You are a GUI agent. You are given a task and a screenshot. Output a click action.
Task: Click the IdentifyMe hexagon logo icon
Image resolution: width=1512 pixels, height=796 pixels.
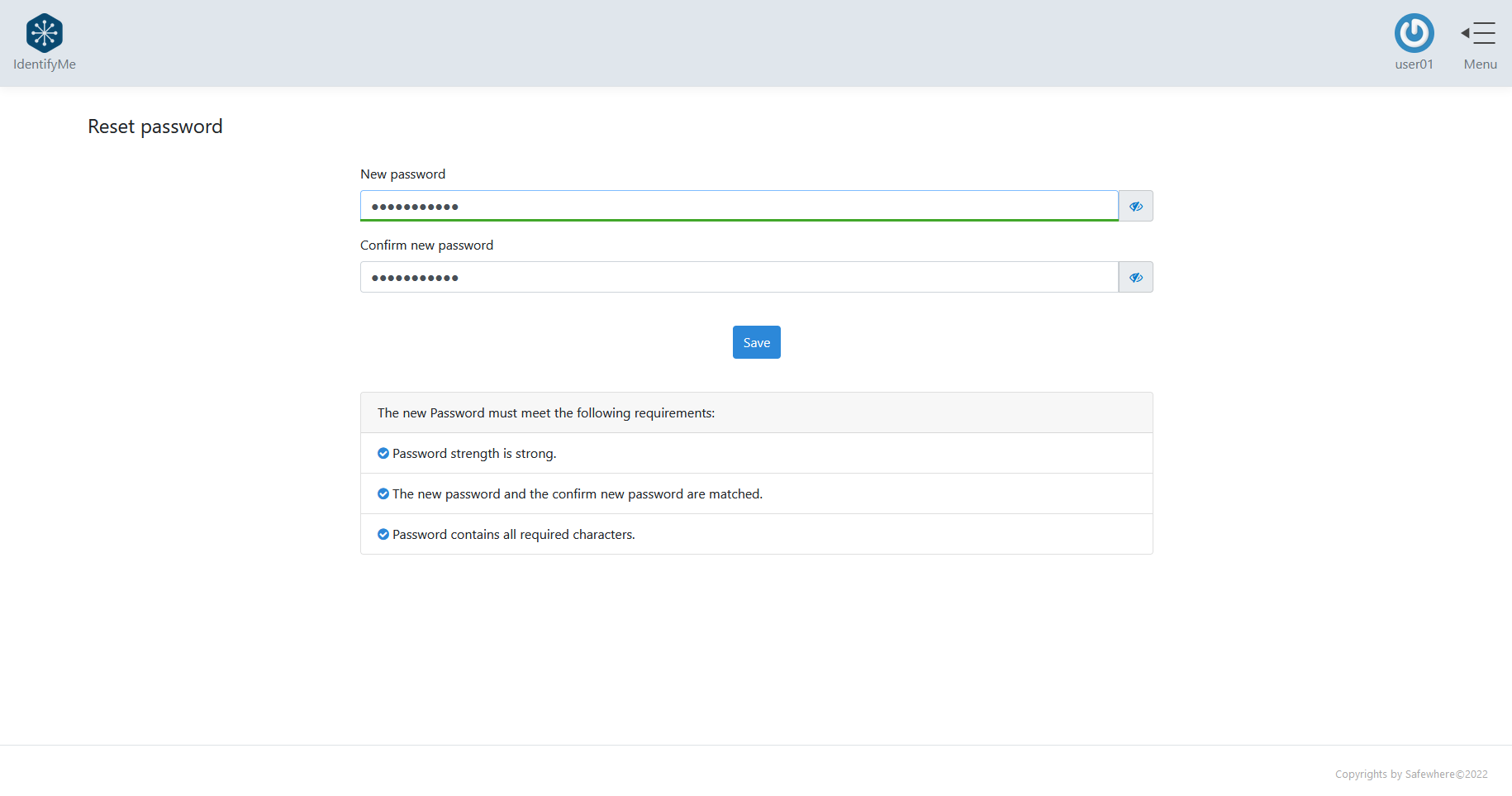pos(45,33)
